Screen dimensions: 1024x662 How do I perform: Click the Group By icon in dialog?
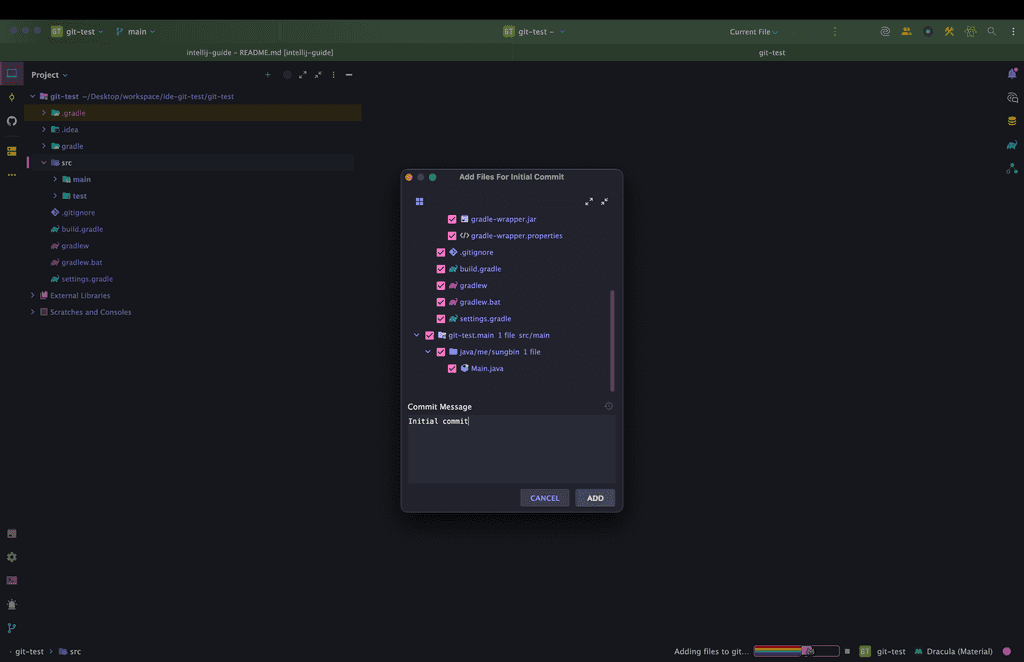tap(419, 201)
